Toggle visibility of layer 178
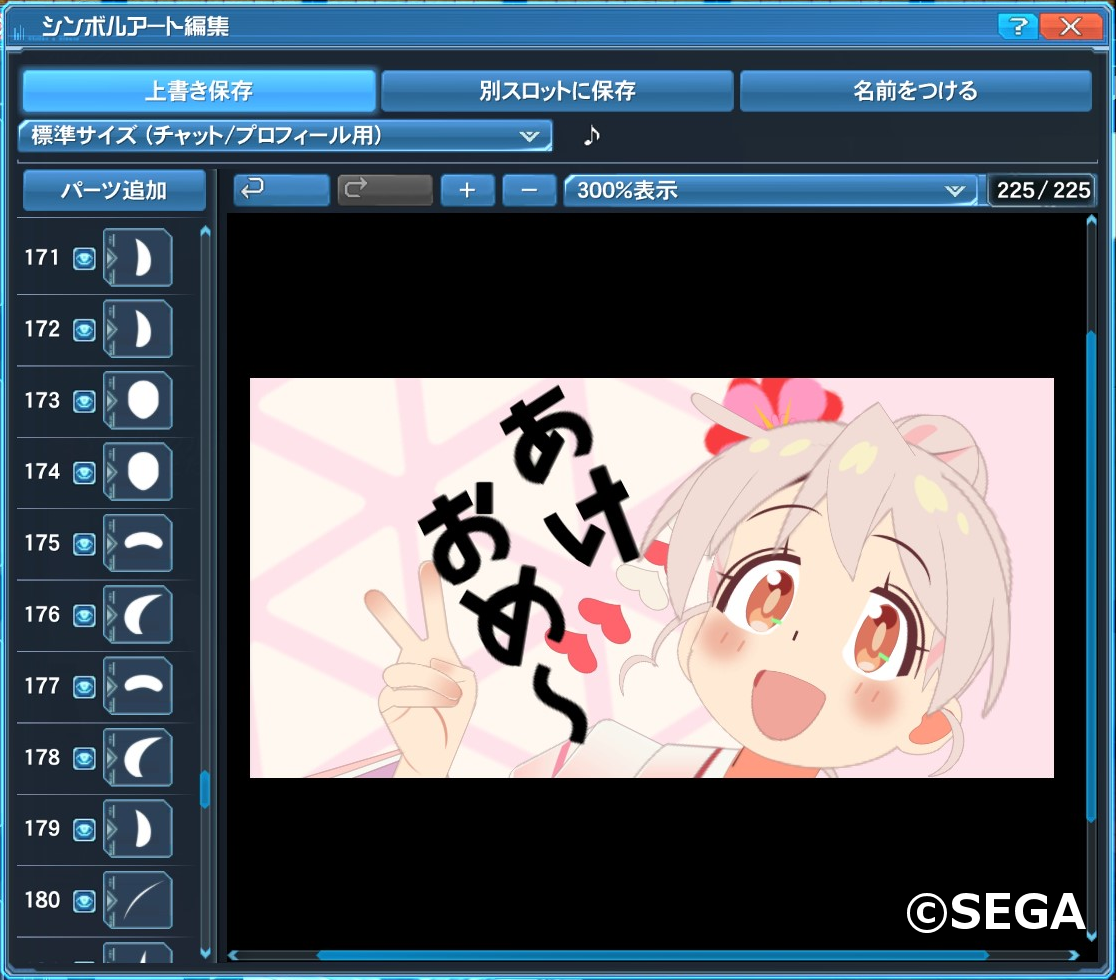 pos(84,759)
